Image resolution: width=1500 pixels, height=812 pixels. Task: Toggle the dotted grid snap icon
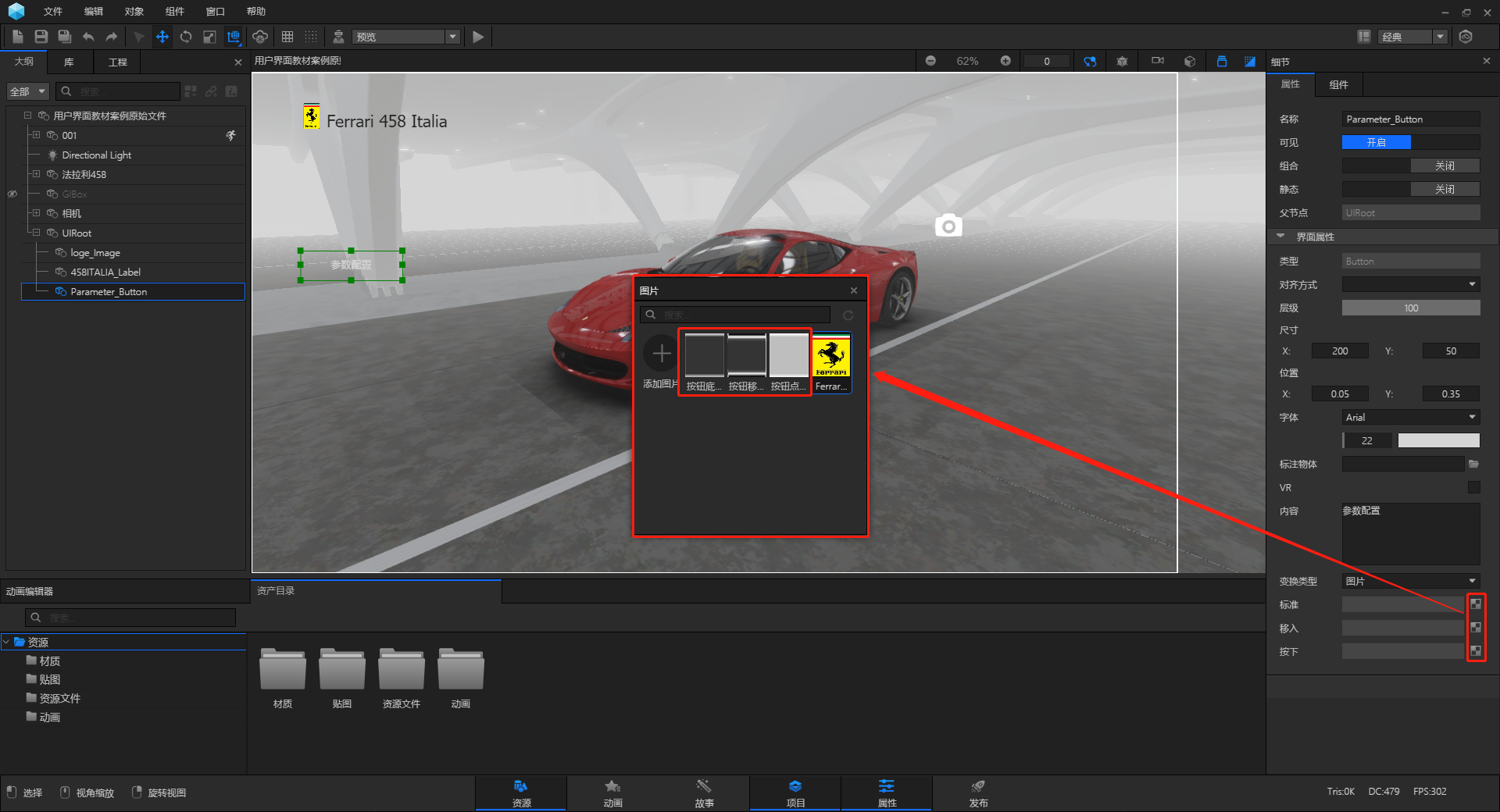[x=311, y=37]
